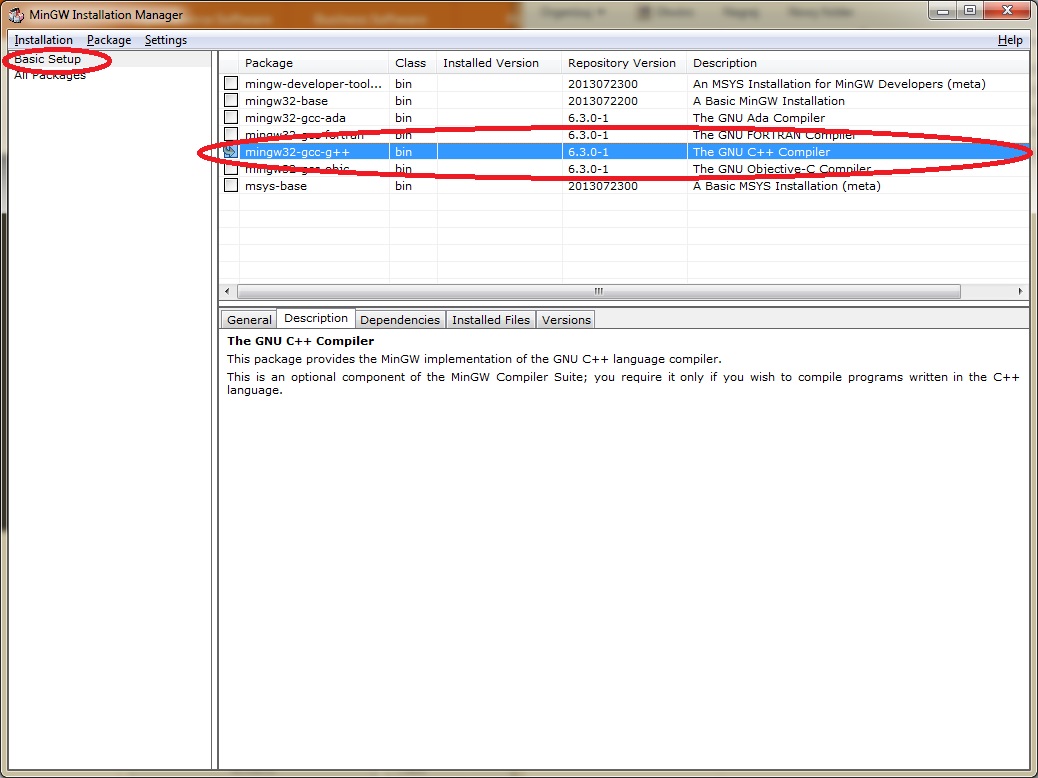The image size is (1038, 778).
Task: Select the mingw-developer-tool... package name
Action: click(313, 84)
